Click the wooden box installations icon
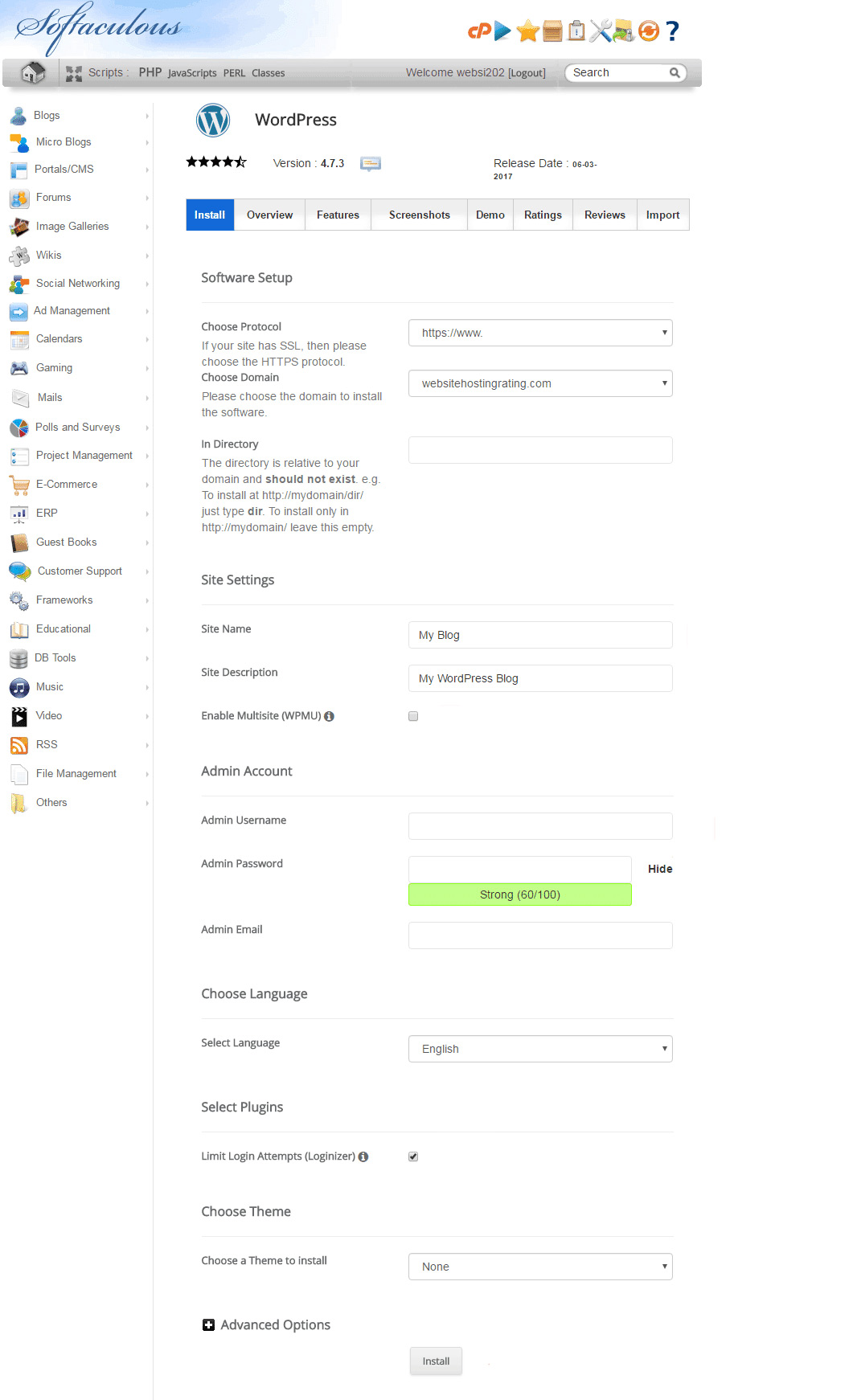The width and height of the screenshot is (853, 1400). [x=552, y=31]
